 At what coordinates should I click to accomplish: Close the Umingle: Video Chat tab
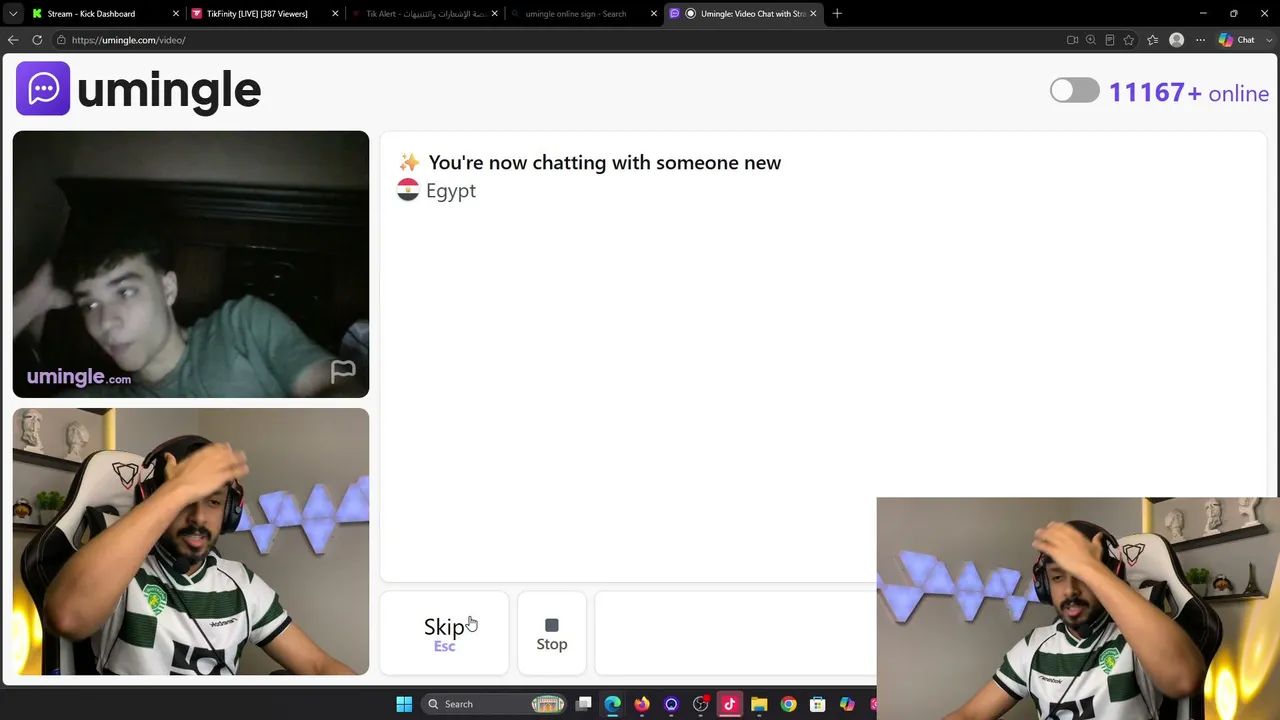[x=813, y=14]
